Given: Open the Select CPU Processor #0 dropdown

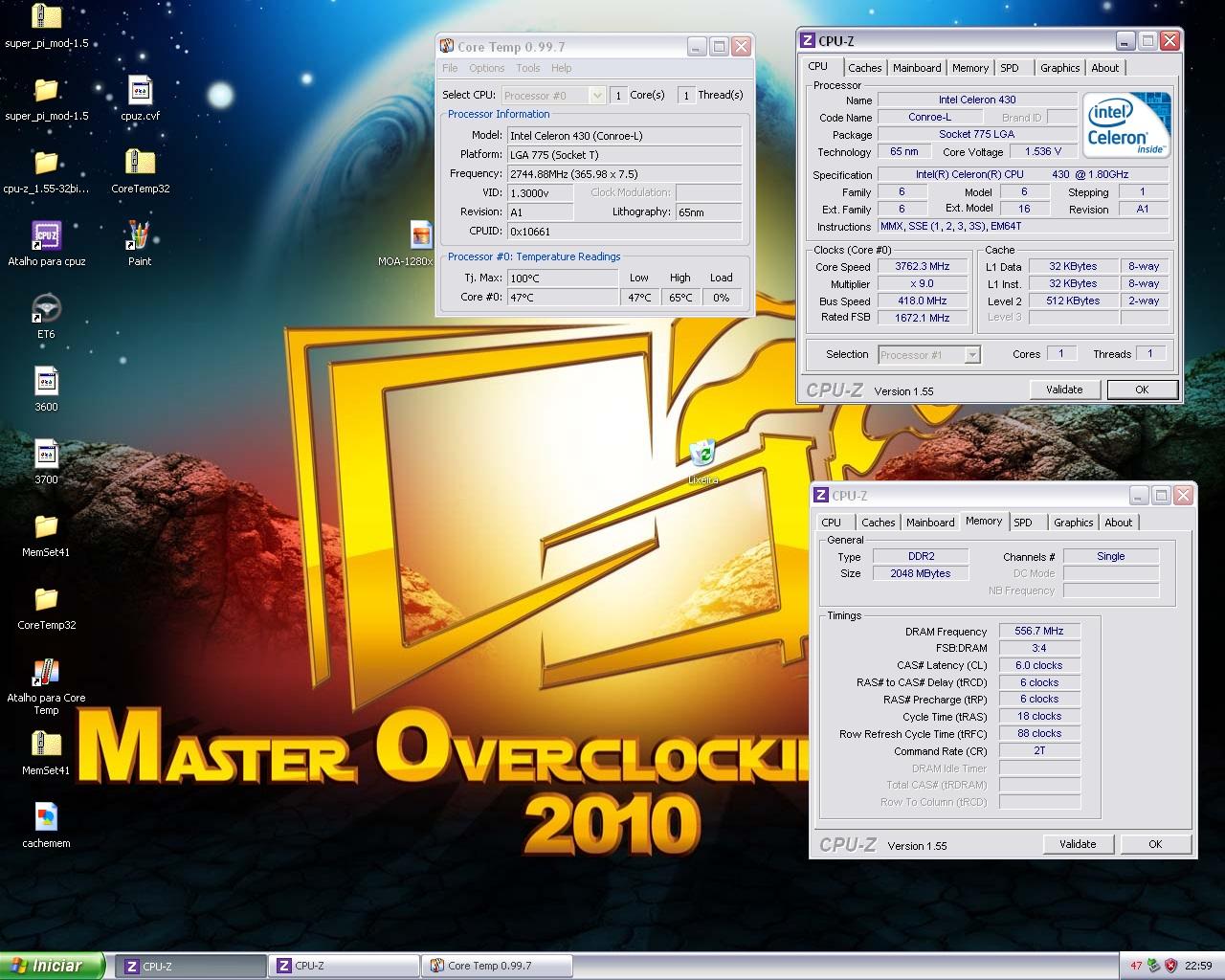Looking at the screenshot, I should pos(553,95).
